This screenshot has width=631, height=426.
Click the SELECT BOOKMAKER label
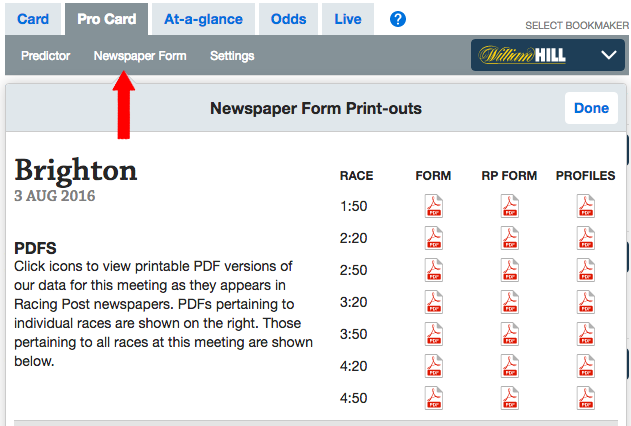(x=577, y=25)
